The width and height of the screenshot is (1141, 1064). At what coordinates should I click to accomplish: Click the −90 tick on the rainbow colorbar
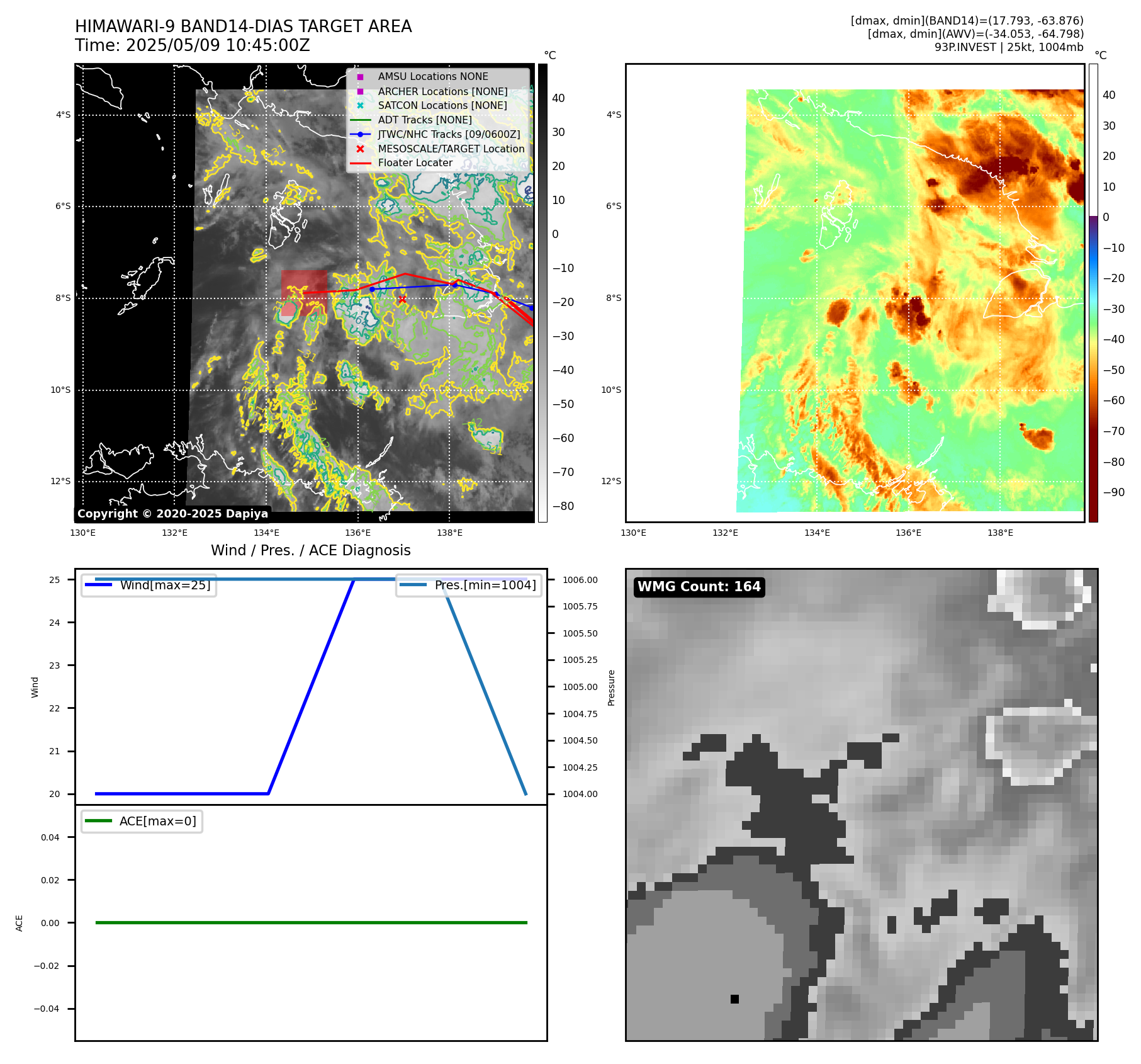[1114, 492]
